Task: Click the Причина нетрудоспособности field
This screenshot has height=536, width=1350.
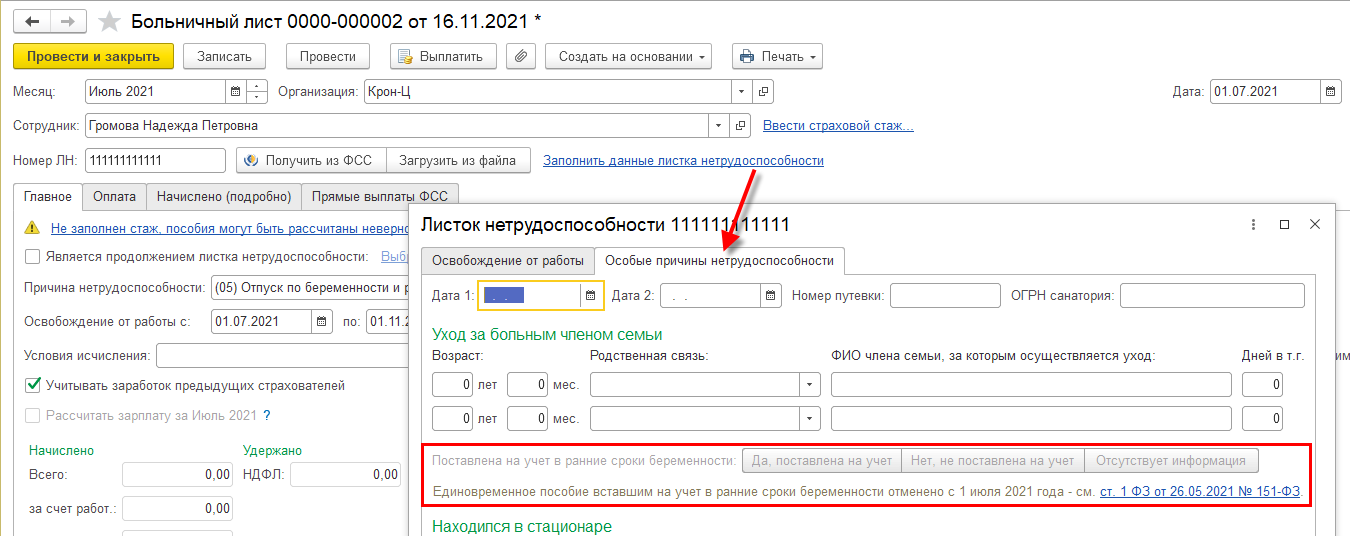Action: pyautogui.click(x=310, y=288)
